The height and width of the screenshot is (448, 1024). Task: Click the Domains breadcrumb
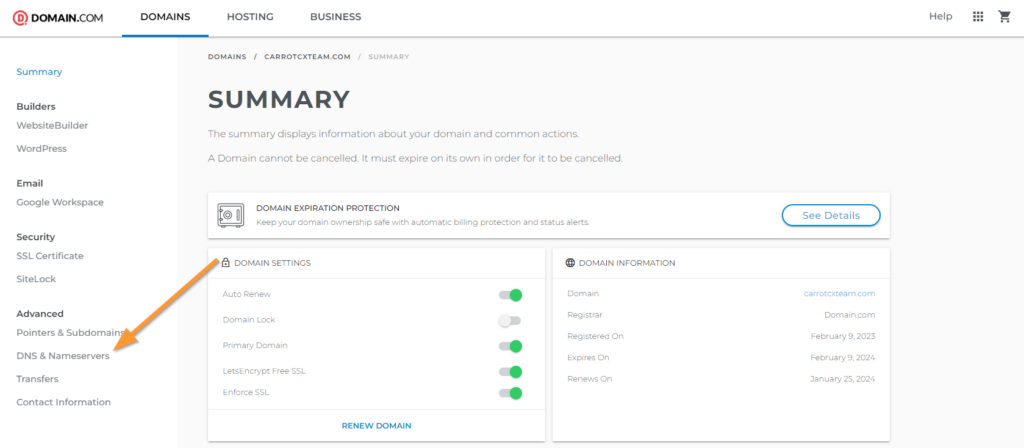pos(227,57)
